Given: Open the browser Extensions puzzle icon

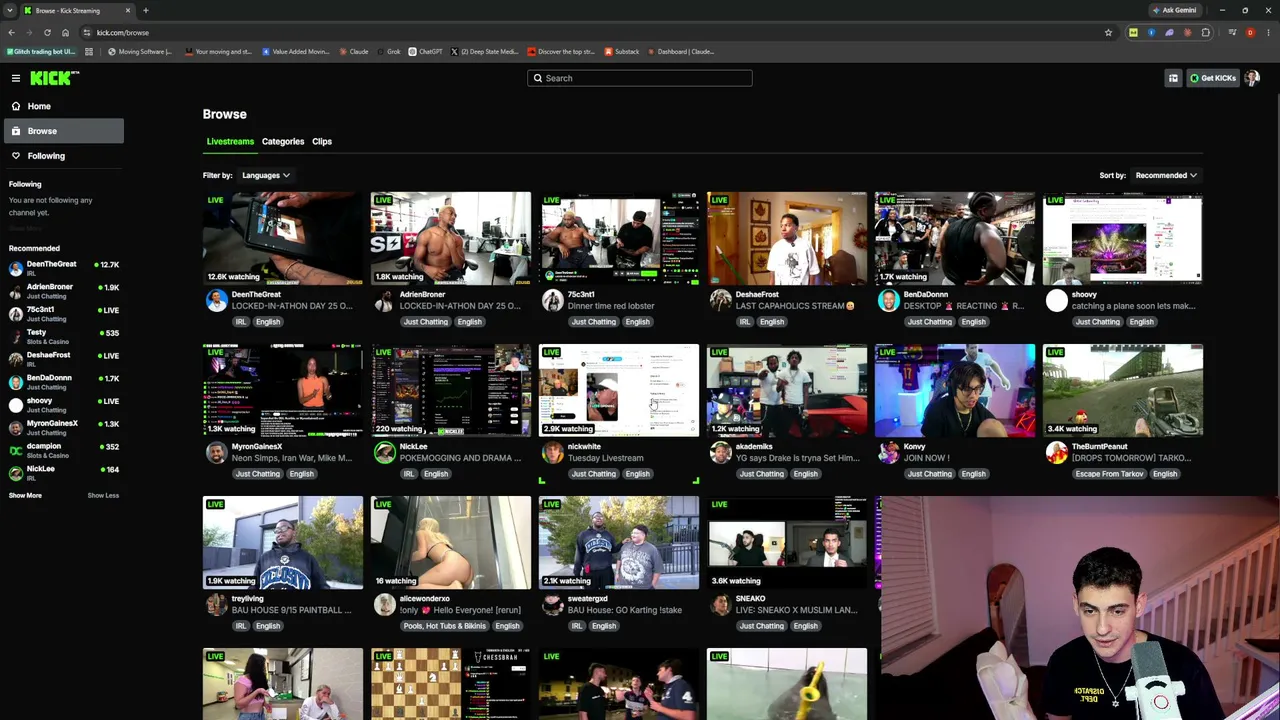Looking at the screenshot, I should (x=1205, y=33).
